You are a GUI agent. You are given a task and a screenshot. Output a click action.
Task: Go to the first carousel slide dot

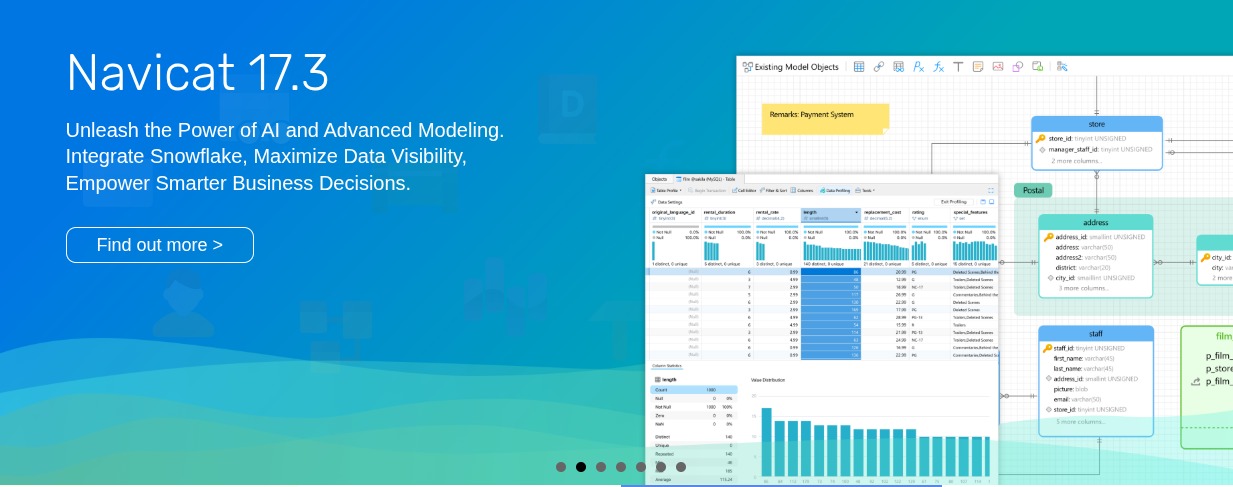pyautogui.click(x=561, y=467)
